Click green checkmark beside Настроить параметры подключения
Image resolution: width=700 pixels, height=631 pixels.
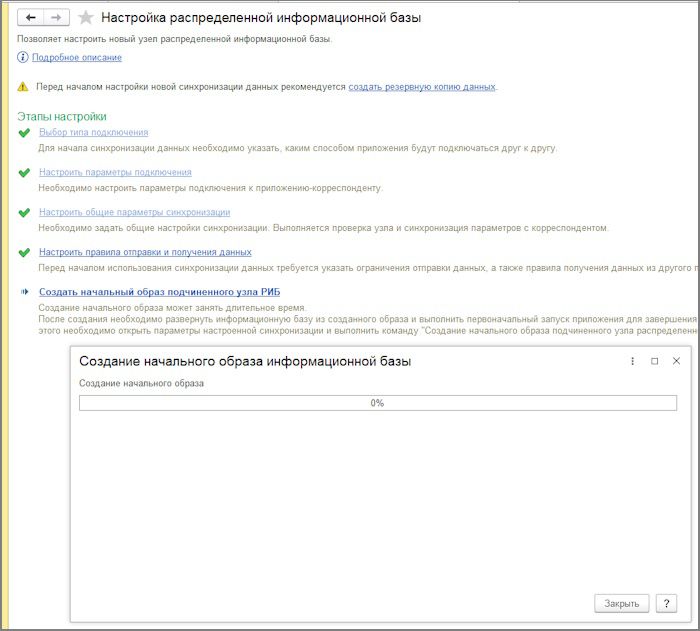tap(24, 172)
